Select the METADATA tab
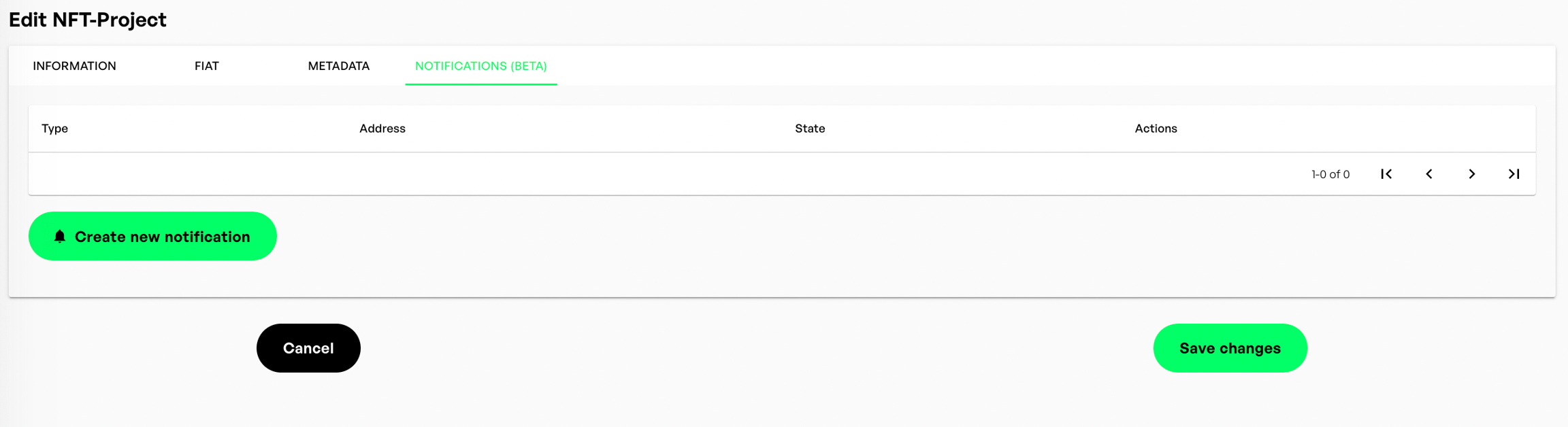Image resolution: width=1568 pixels, height=427 pixels. (338, 66)
